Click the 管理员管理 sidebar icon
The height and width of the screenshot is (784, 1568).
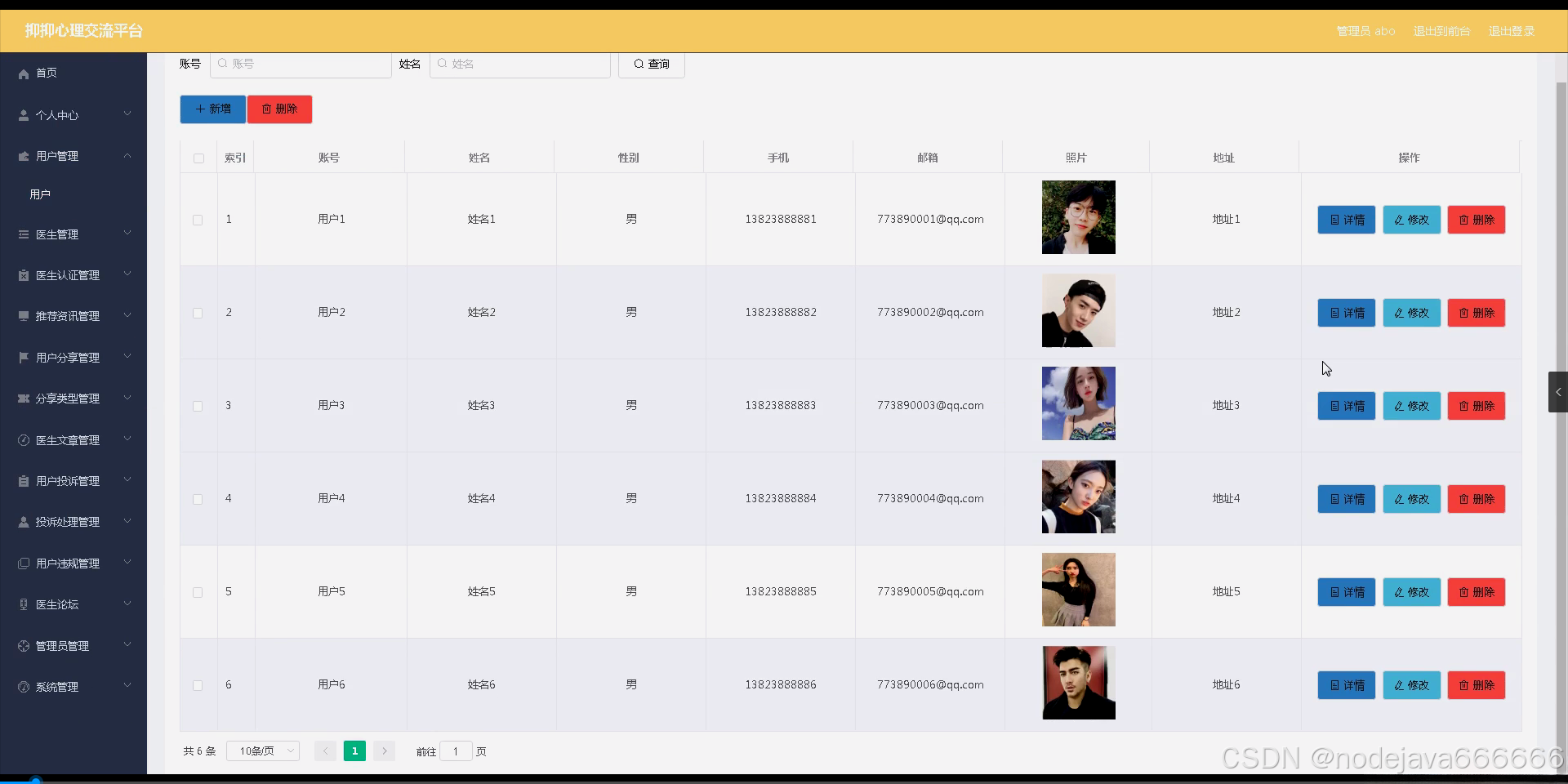(x=24, y=646)
